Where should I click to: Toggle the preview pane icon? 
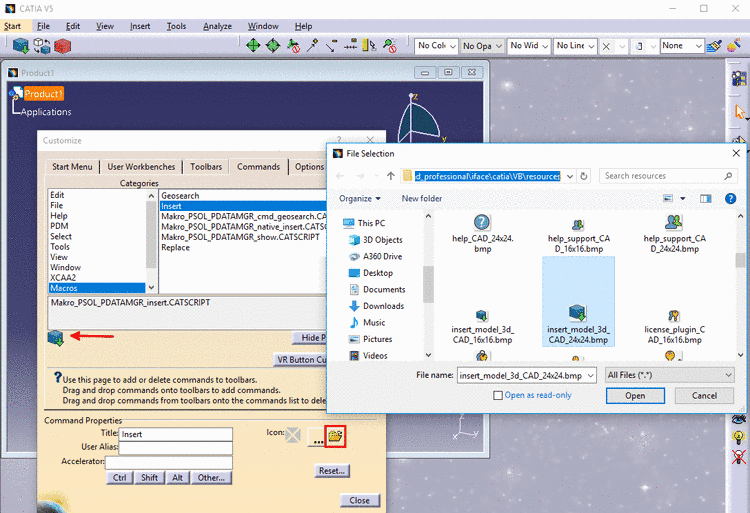click(698, 199)
